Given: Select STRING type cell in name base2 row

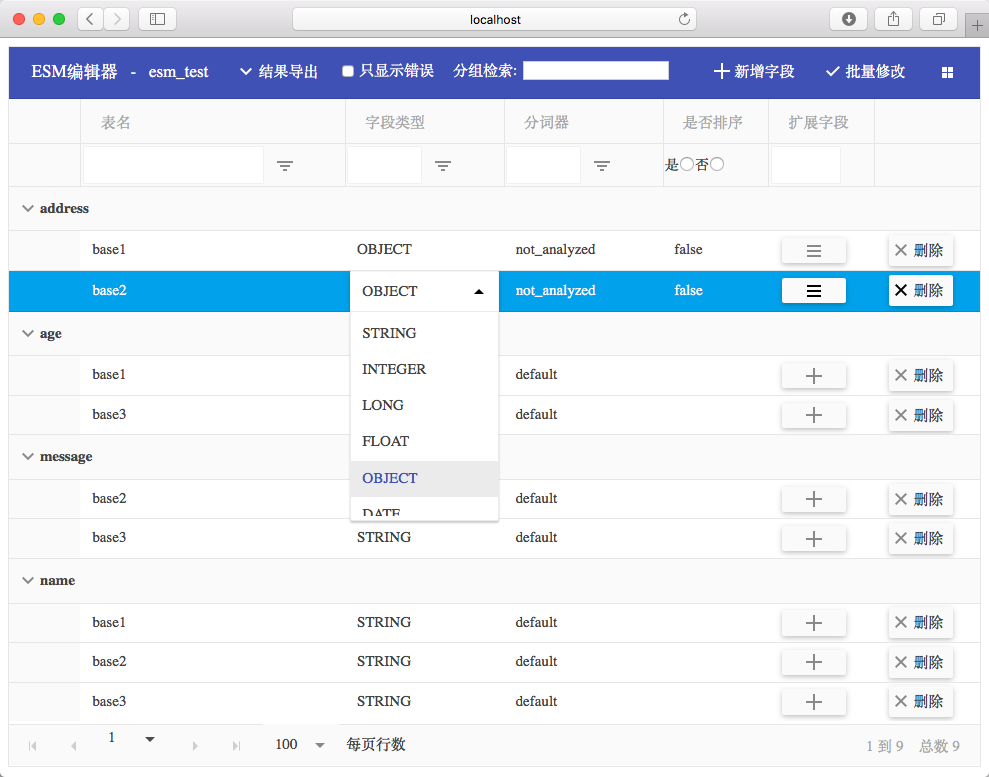Looking at the screenshot, I should 383,661.
